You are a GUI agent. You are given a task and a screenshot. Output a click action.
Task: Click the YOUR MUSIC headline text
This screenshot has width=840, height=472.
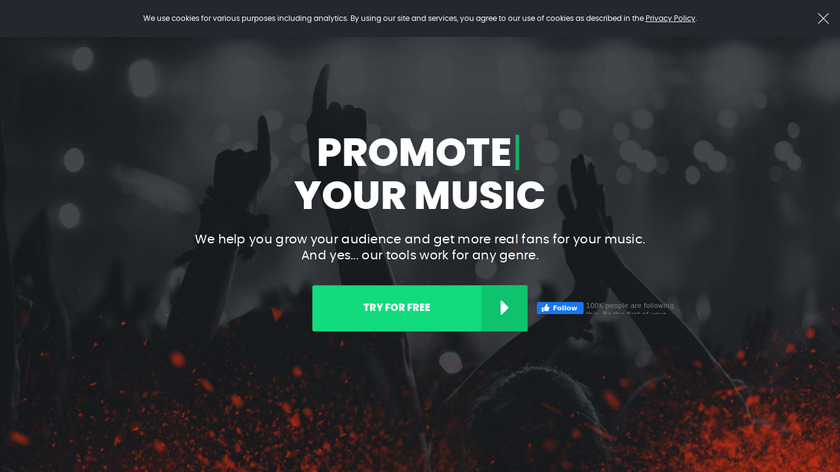click(419, 196)
